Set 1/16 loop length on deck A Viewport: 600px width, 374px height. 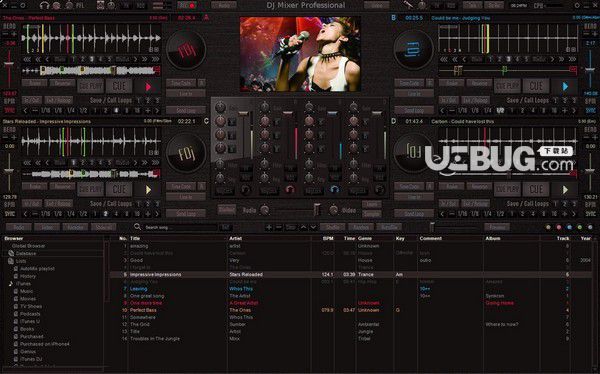tap(46, 111)
